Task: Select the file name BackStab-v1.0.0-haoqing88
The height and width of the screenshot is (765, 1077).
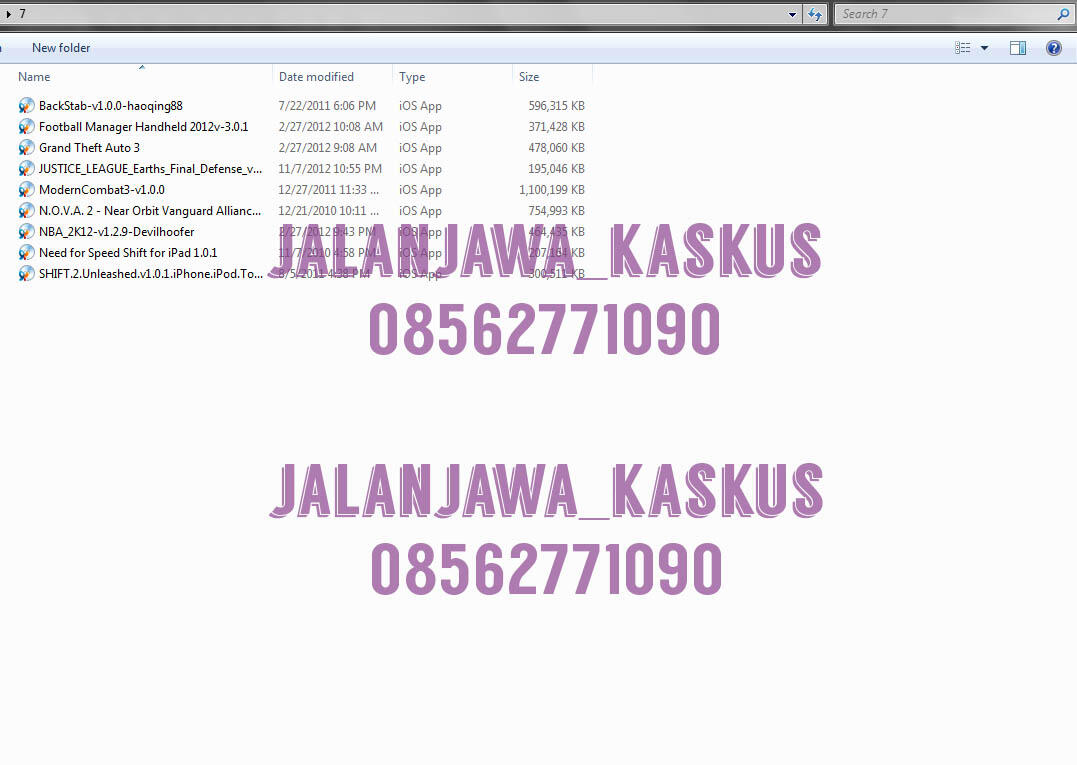Action: point(111,106)
